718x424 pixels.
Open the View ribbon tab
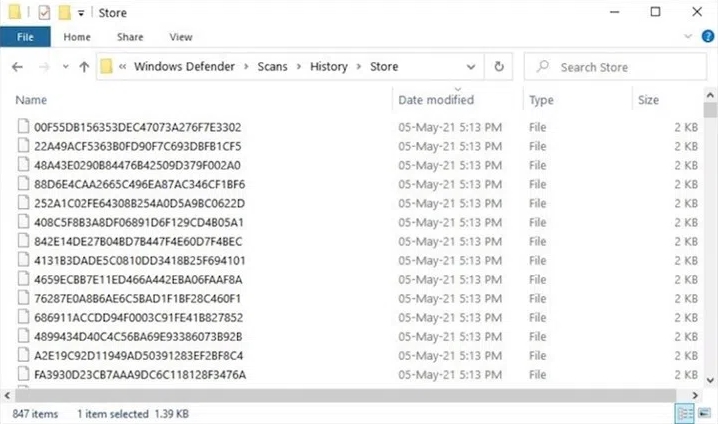[x=180, y=37]
